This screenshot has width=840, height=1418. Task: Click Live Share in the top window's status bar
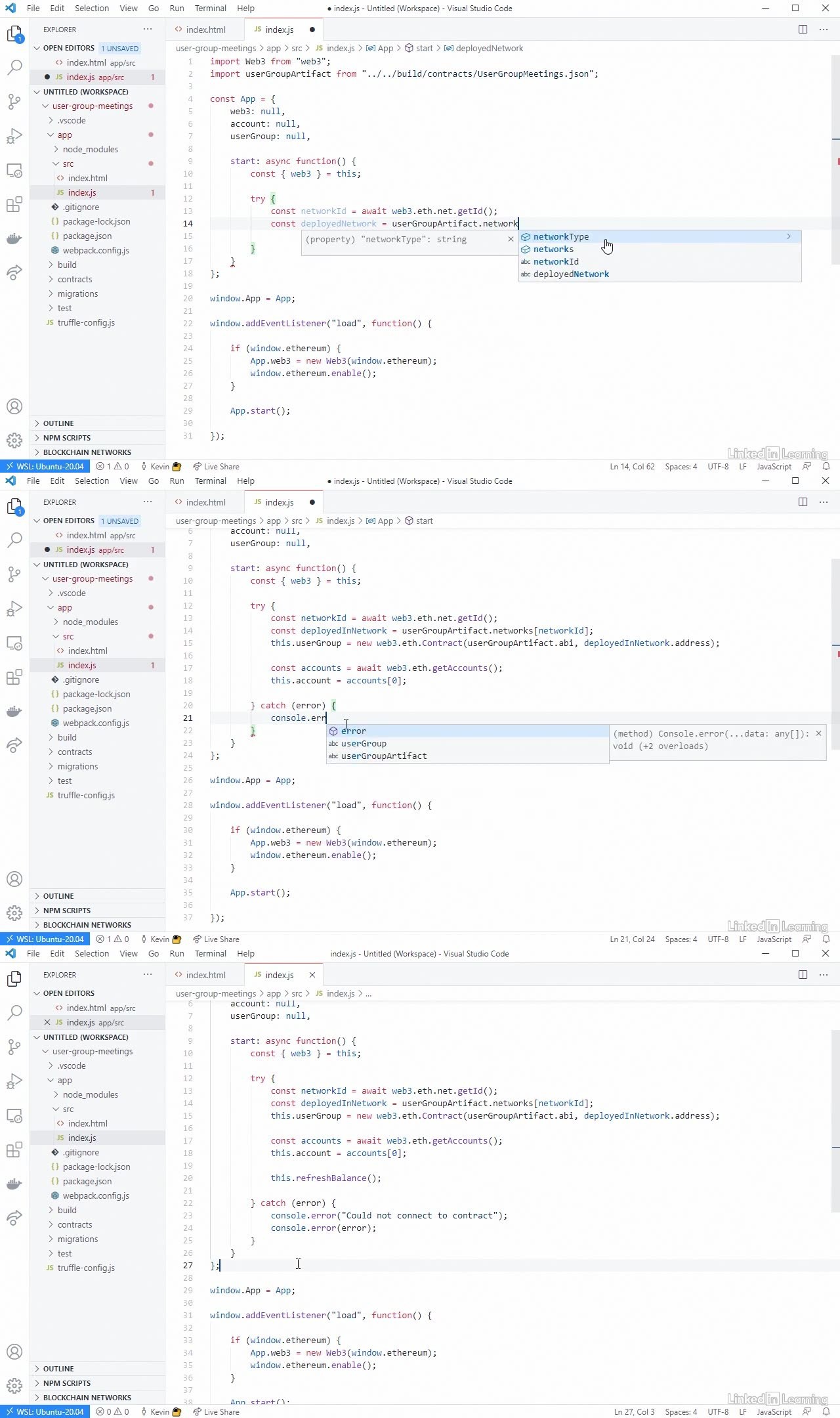tap(217, 467)
